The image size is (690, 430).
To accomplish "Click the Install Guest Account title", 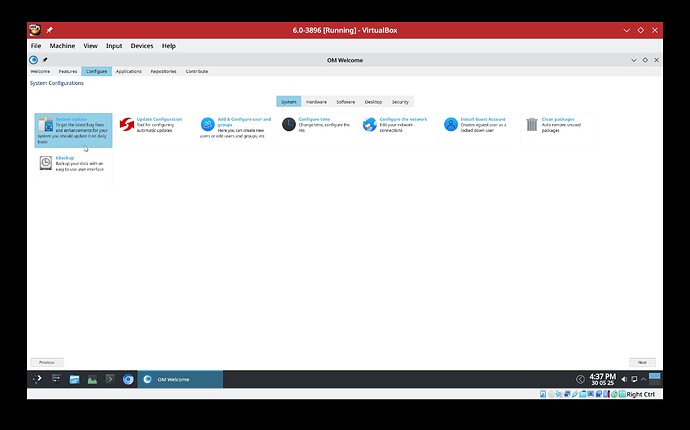I will point(483,119).
